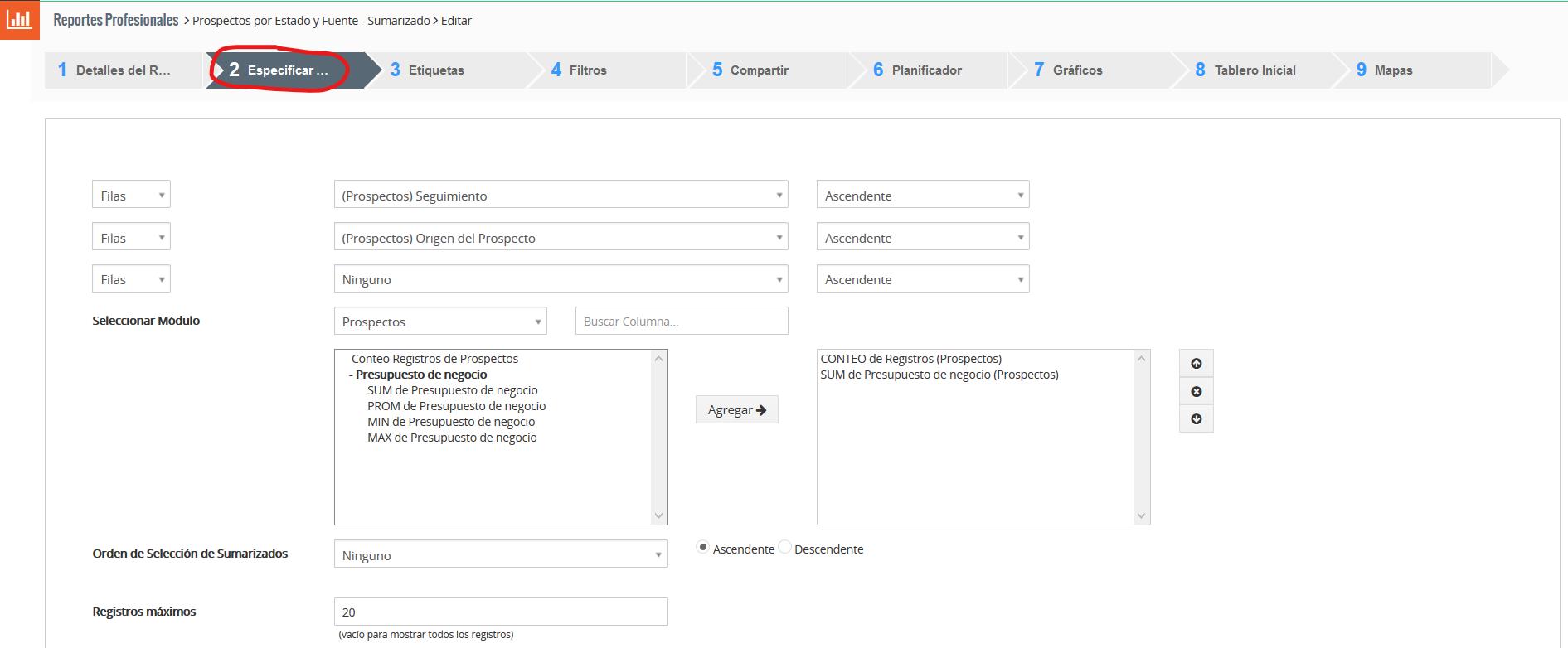Select the Ascendente radio button
Screen dimensions: 1568x648
[703, 548]
